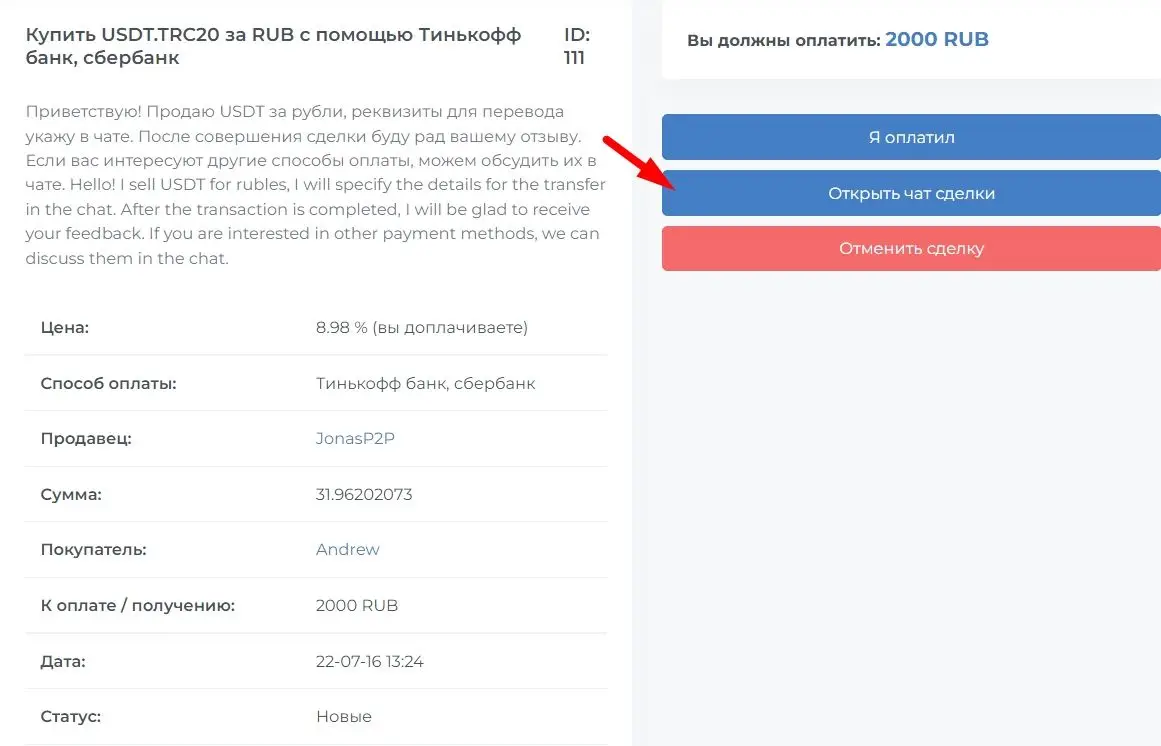Click the 'К оплате / получению' 2000 RUB value
1161x746 pixels.
pos(357,605)
